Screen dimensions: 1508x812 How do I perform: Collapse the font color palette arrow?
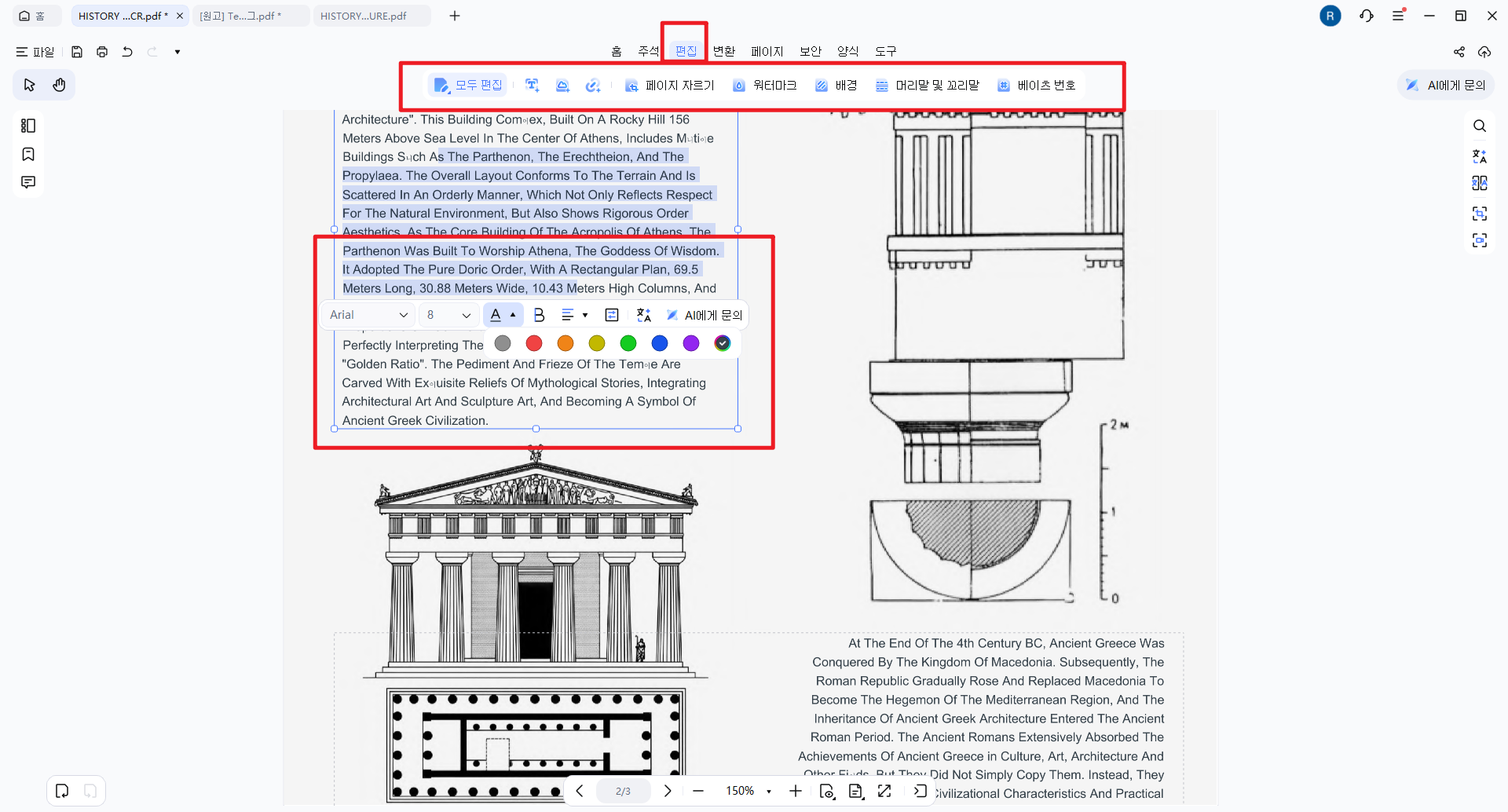[x=513, y=315]
